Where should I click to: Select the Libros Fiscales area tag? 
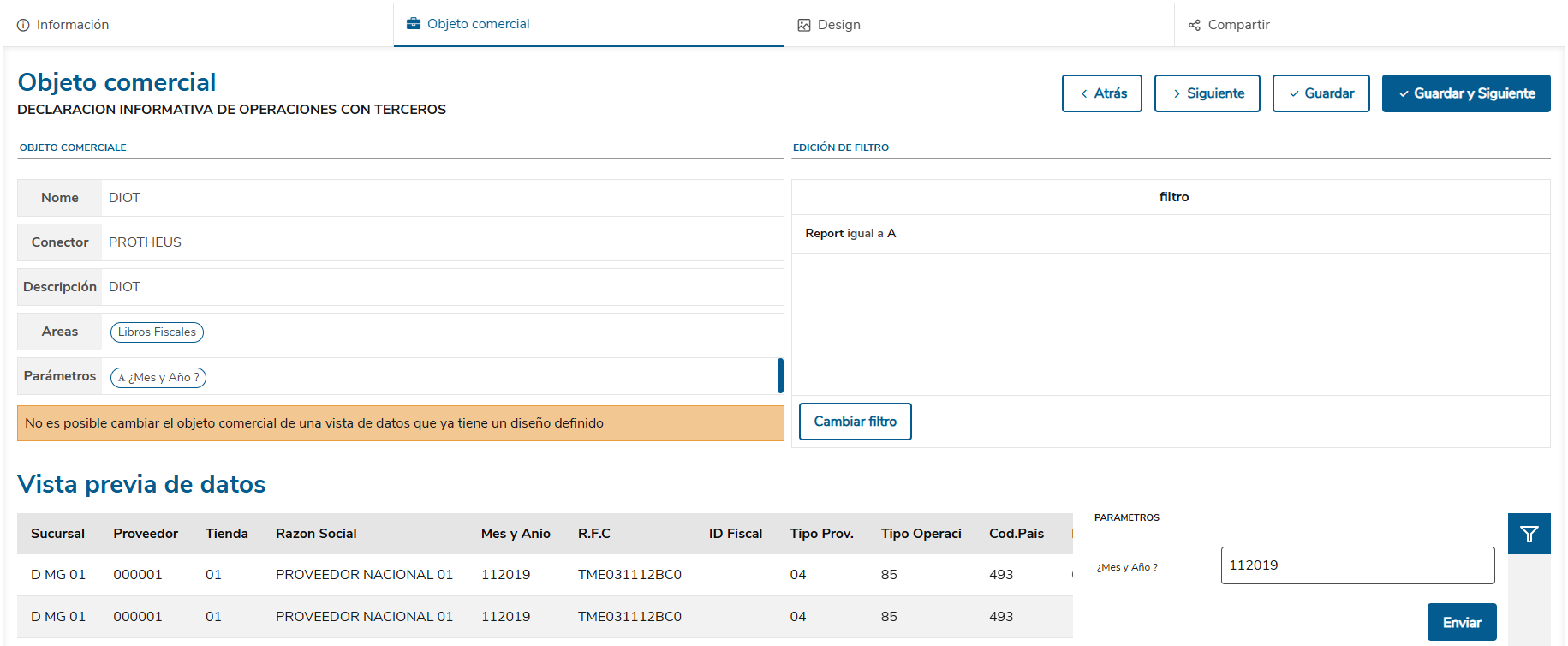157,332
